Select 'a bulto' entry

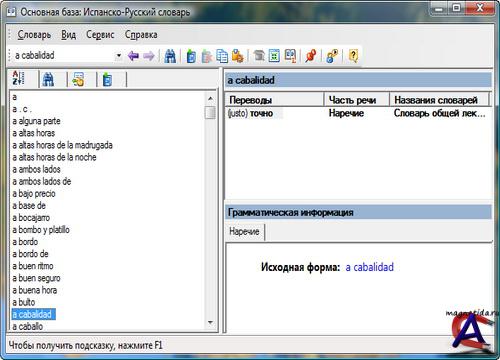pyautogui.click(x=24, y=302)
